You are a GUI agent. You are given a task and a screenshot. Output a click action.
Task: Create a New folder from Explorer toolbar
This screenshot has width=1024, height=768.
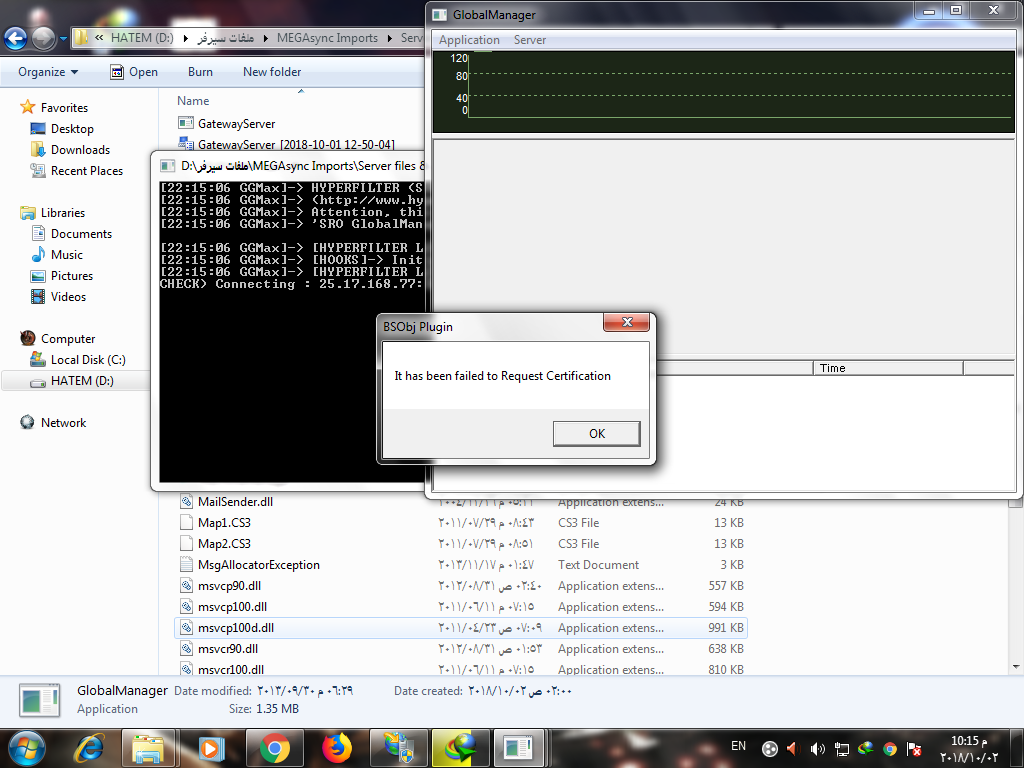272,72
